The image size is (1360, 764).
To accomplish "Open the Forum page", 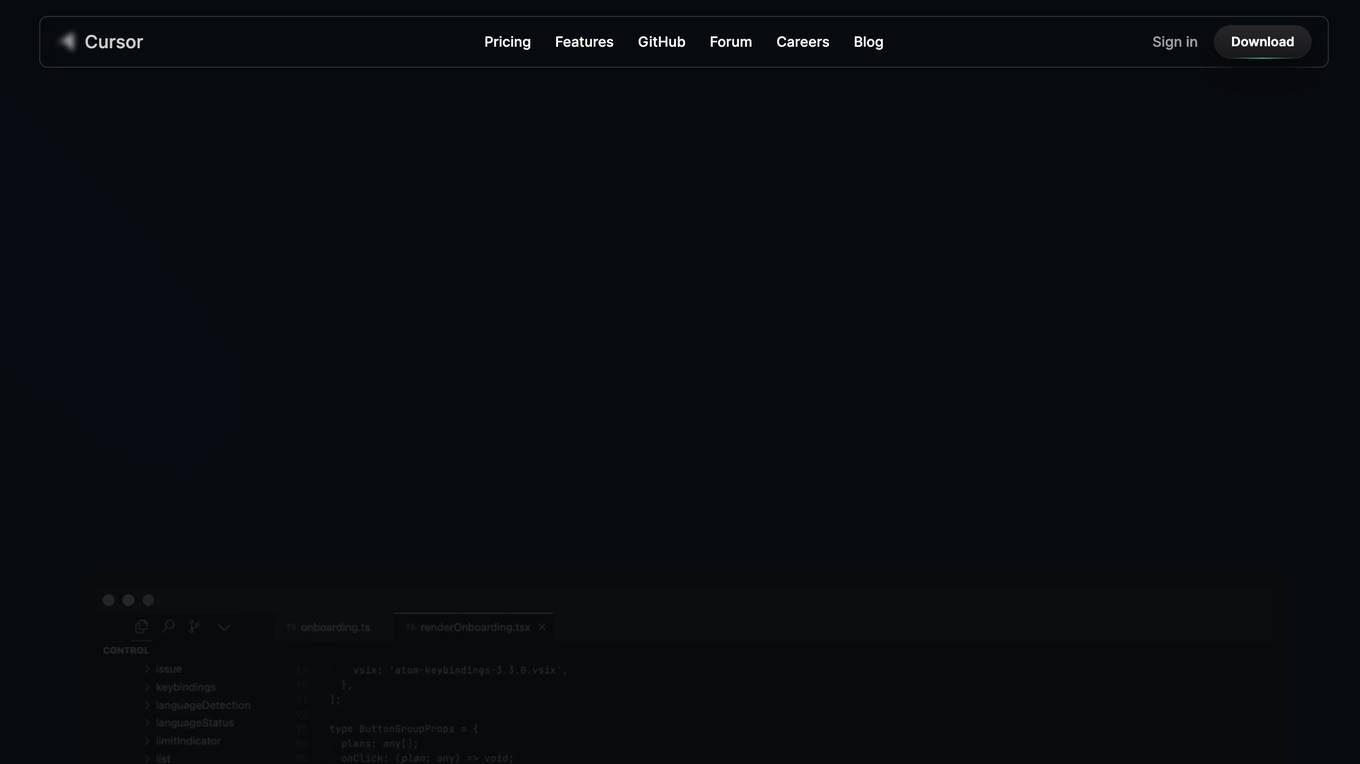I will pos(730,42).
